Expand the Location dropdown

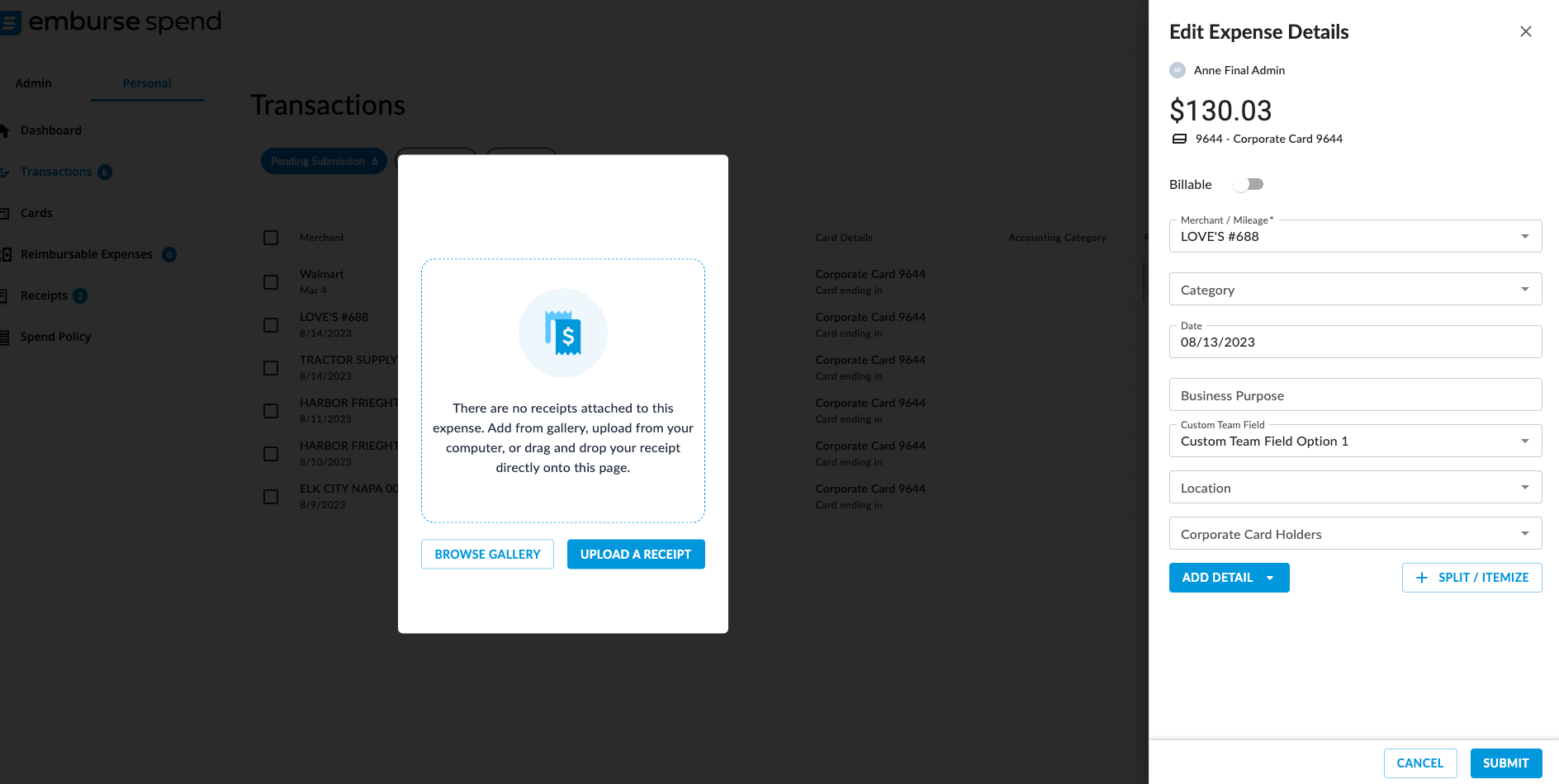click(1354, 488)
